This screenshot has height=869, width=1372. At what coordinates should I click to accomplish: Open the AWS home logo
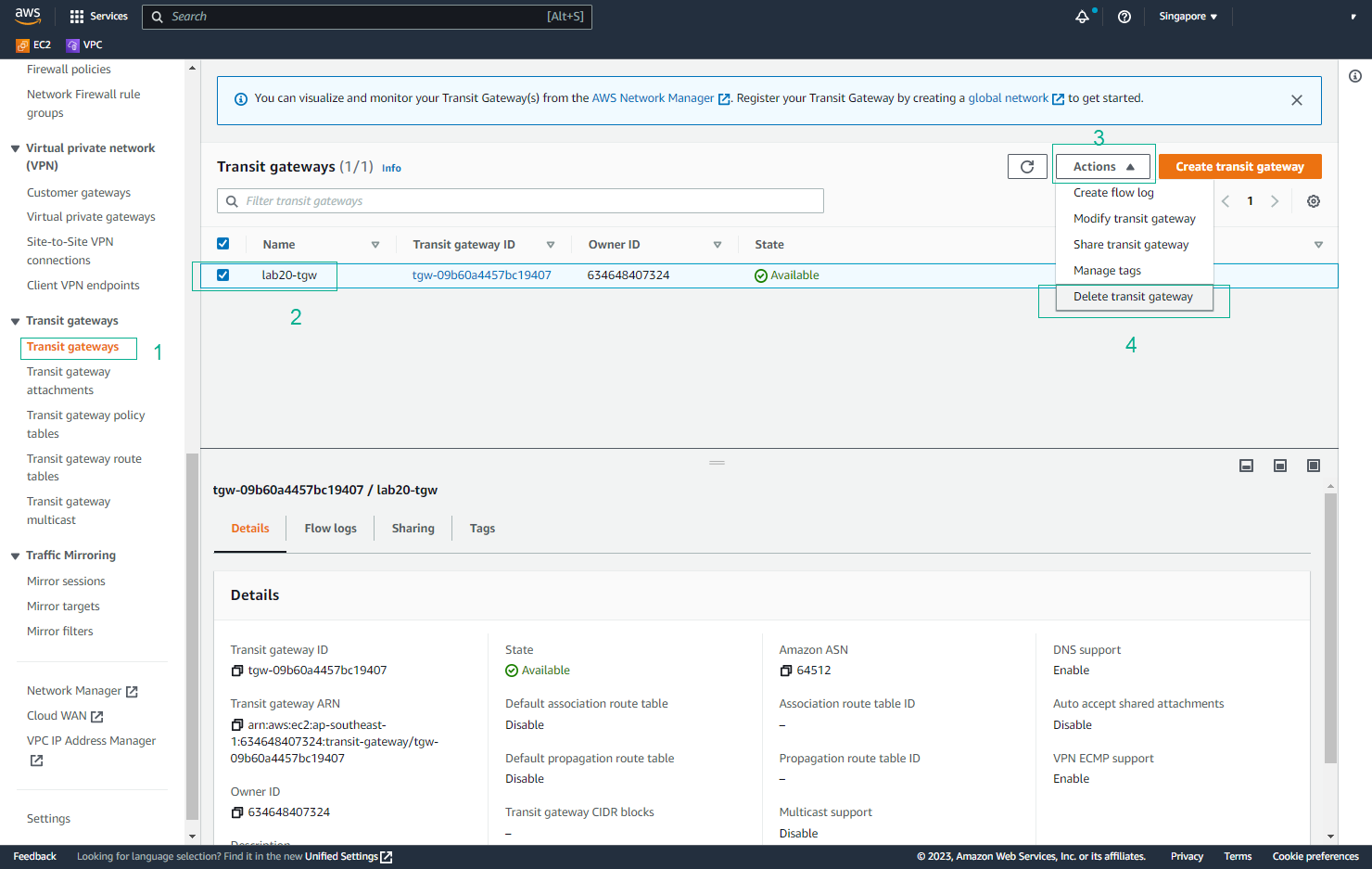(28, 16)
